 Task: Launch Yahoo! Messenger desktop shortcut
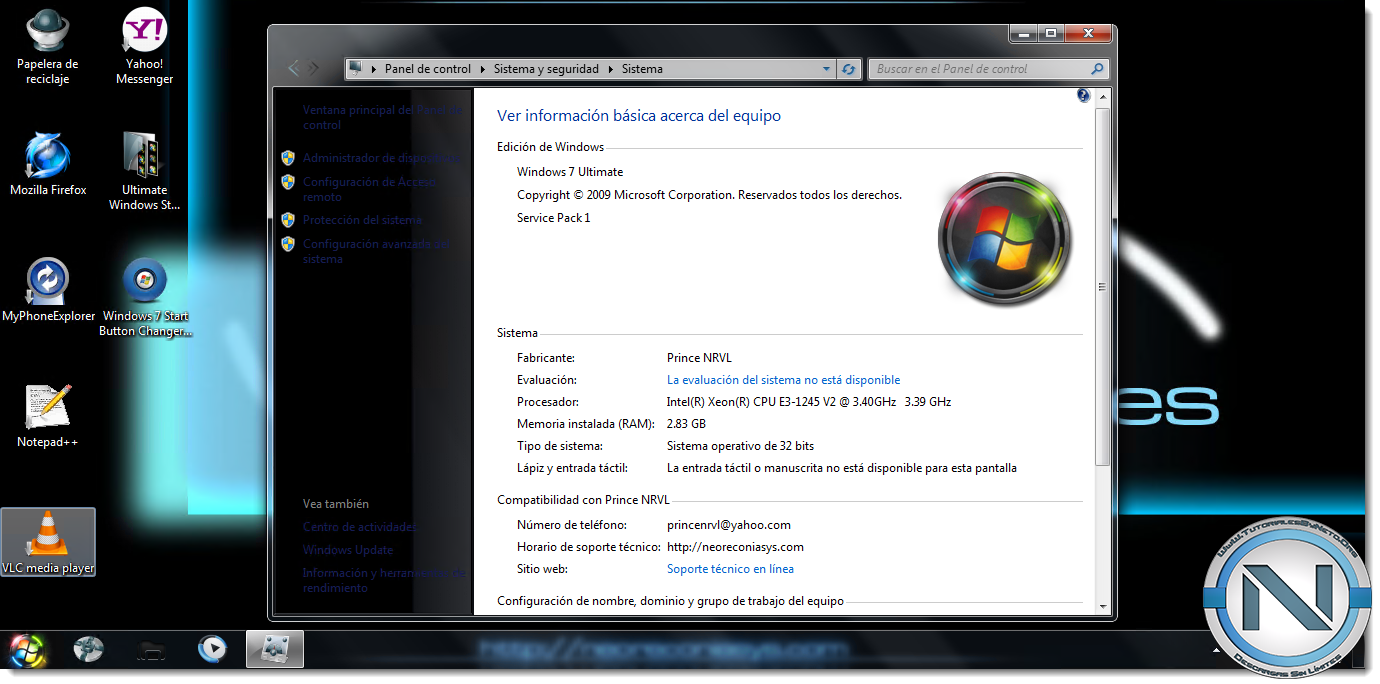[144, 47]
